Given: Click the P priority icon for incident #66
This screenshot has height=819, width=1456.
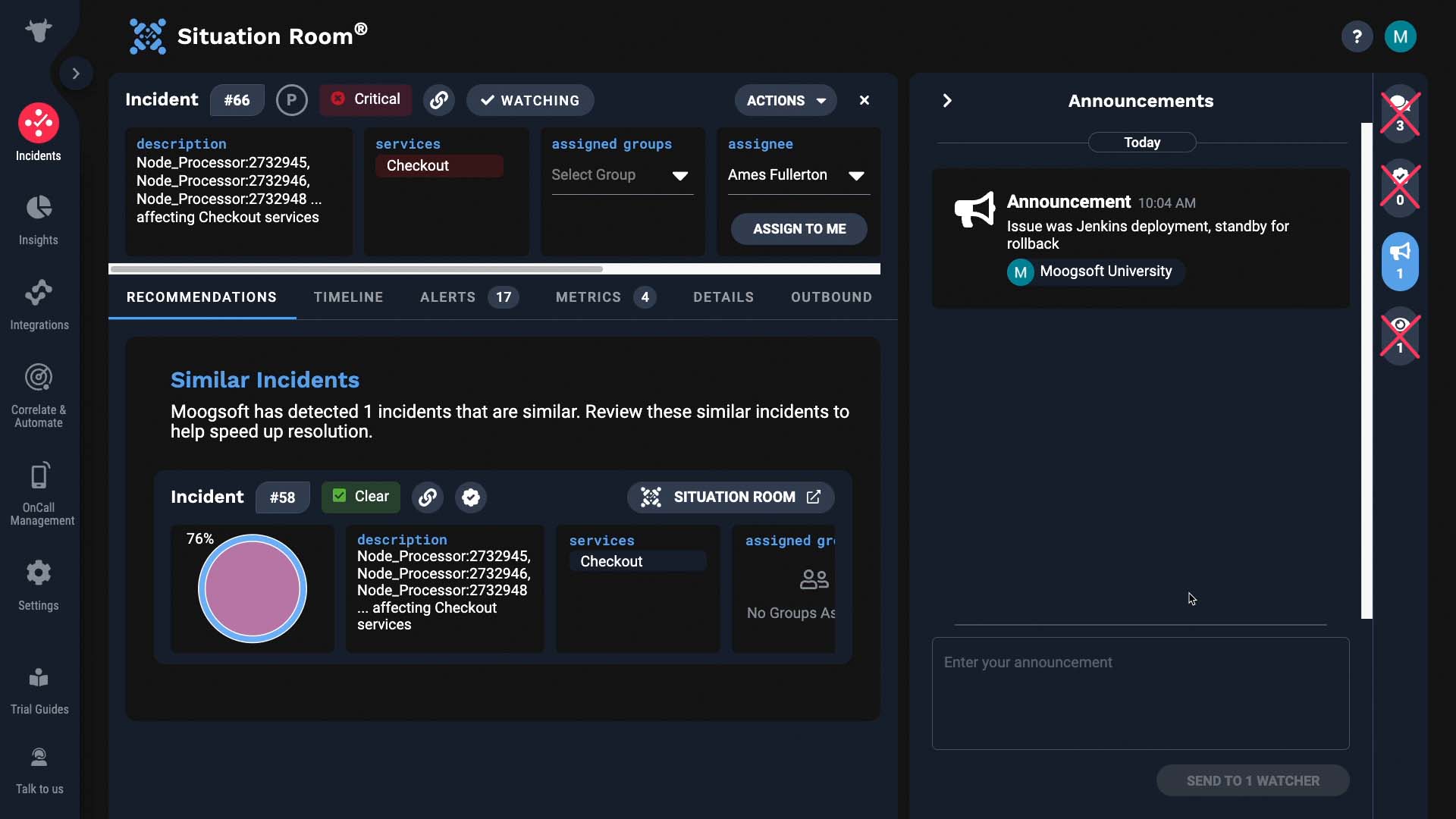Looking at the screenshot, I should tap(292, 100).
